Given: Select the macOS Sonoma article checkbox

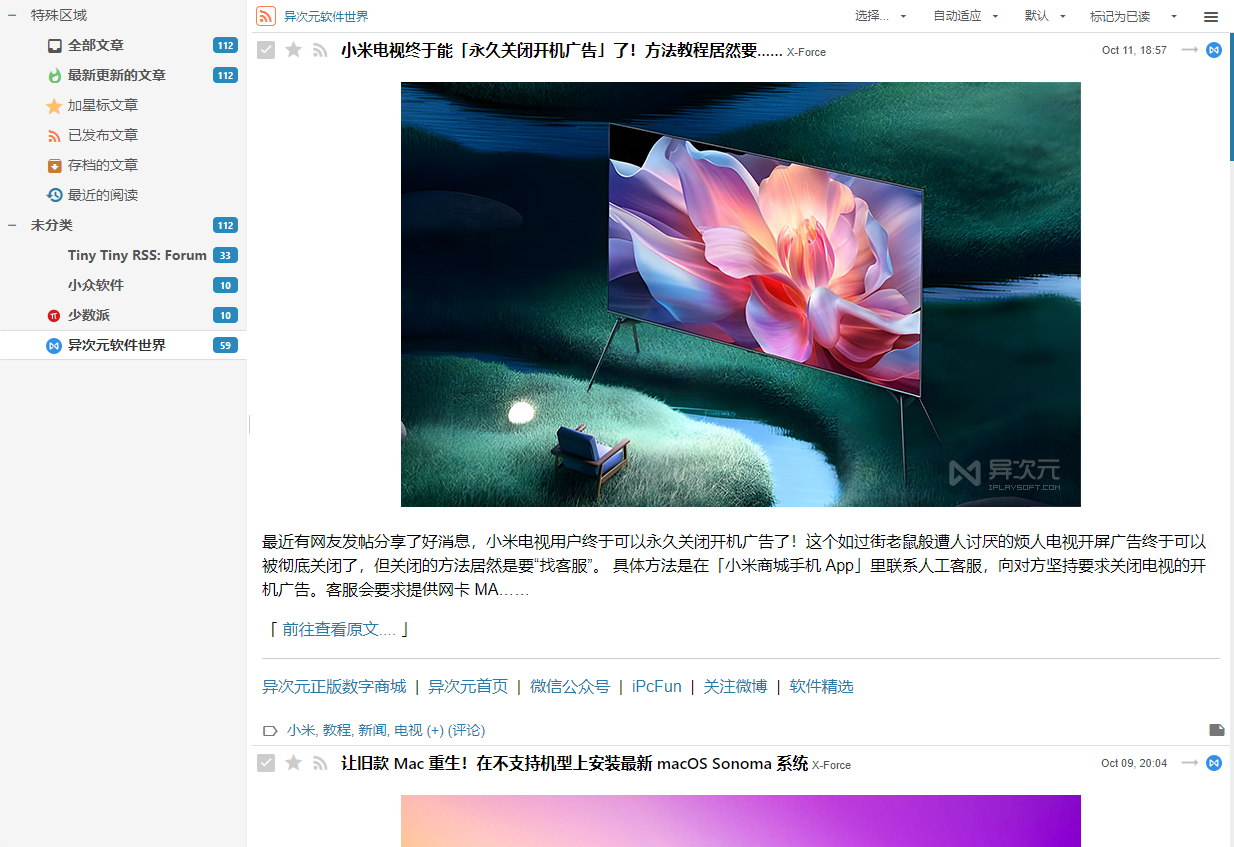Looking at the screenshot, I should tap(266, 763).
